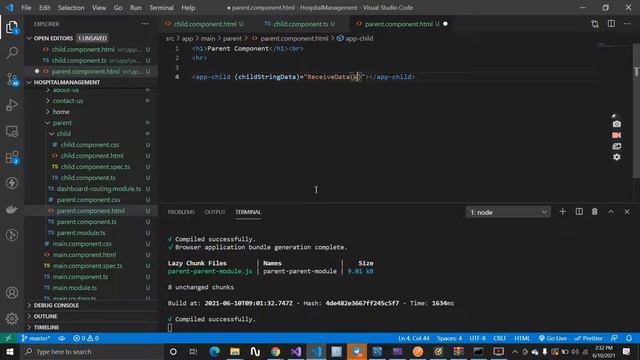640x360 pixels.
Task: Open the Explorer view in activity bar
Action: coord(12,27)
